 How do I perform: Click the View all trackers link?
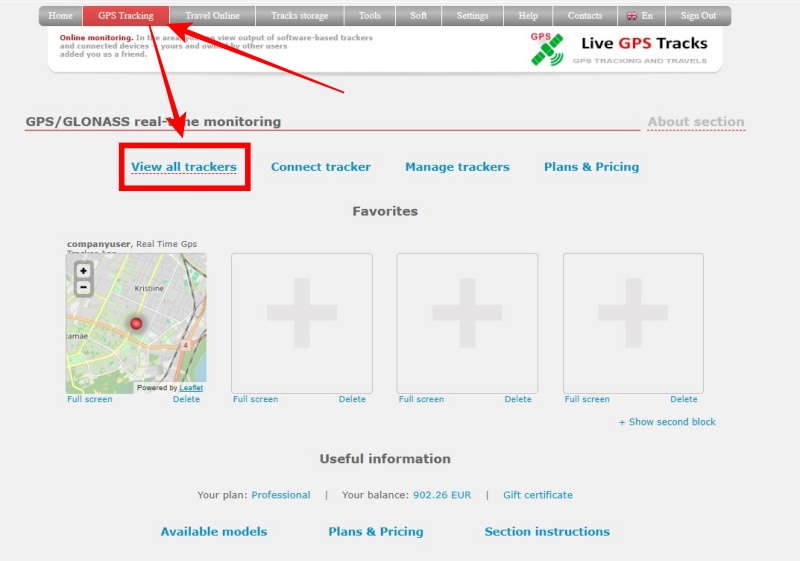[x=184, y=167]
